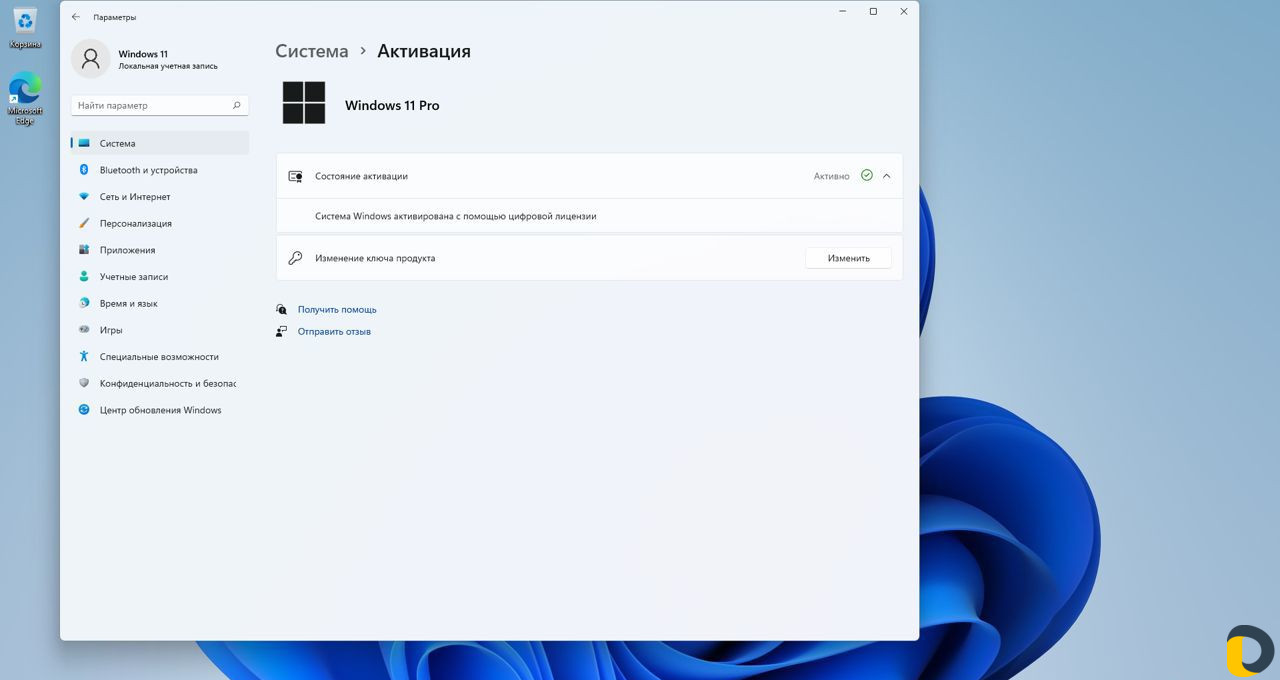Close the Параметры window
Viewport: 1280px width, 680px height.
(904, 12)
